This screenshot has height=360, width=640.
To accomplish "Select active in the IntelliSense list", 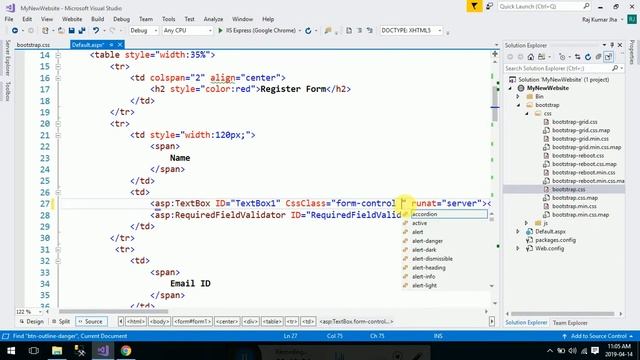I will [419, 223].
